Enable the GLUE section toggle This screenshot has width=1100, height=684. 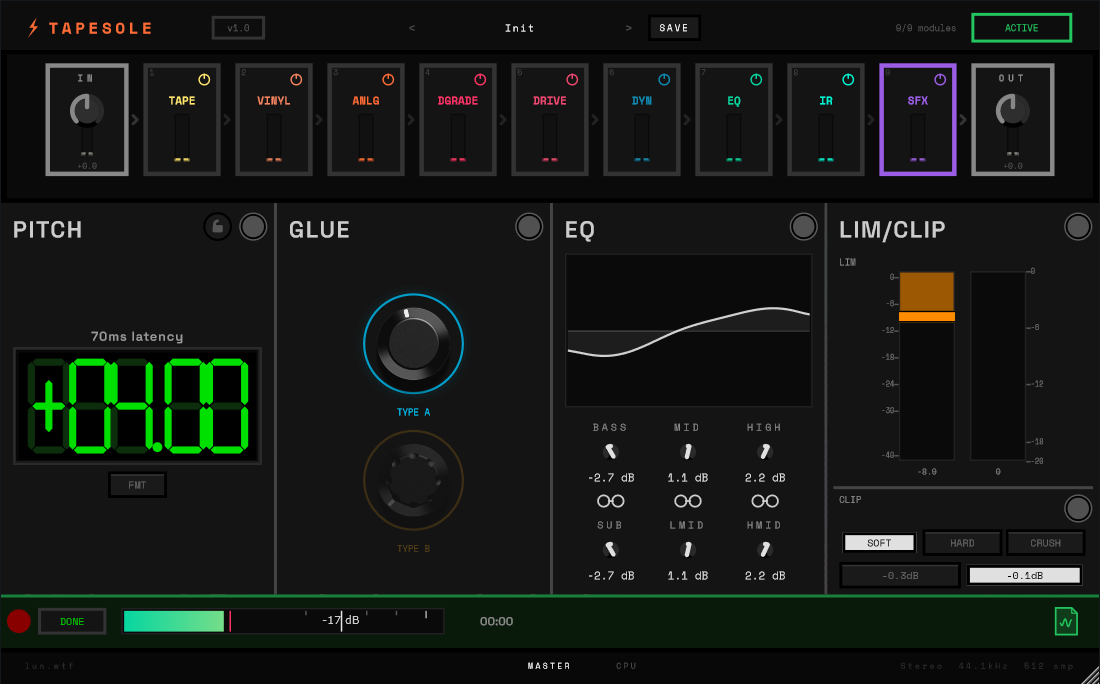pyautogui.click(x=529, y=227)
